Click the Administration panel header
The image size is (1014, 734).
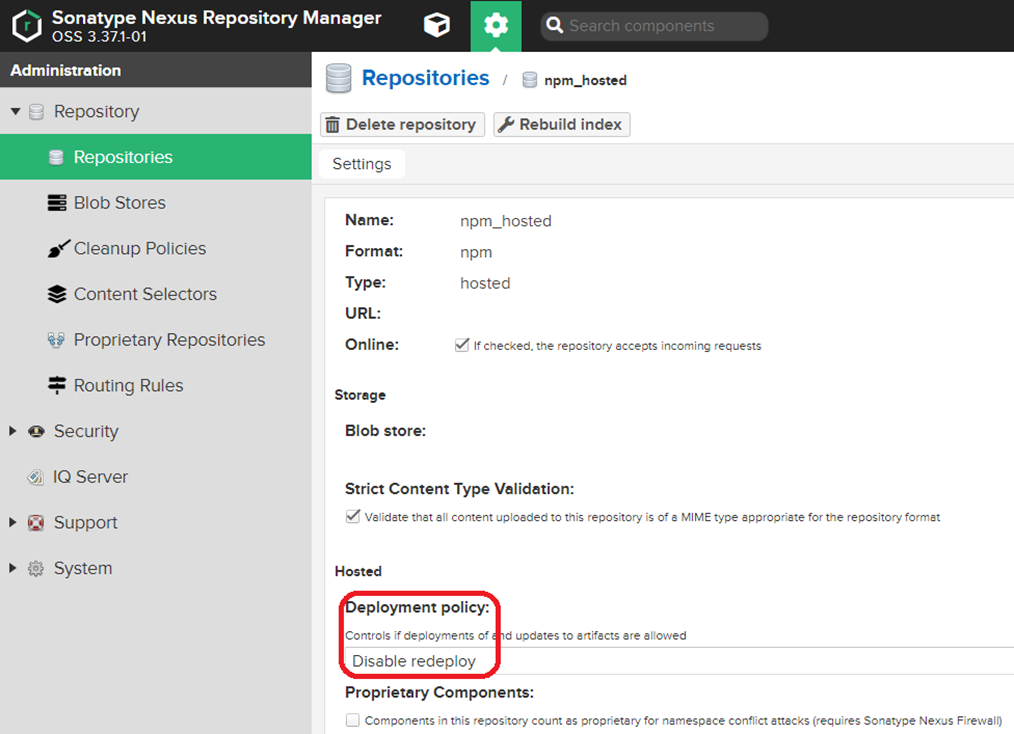(156, 70)
